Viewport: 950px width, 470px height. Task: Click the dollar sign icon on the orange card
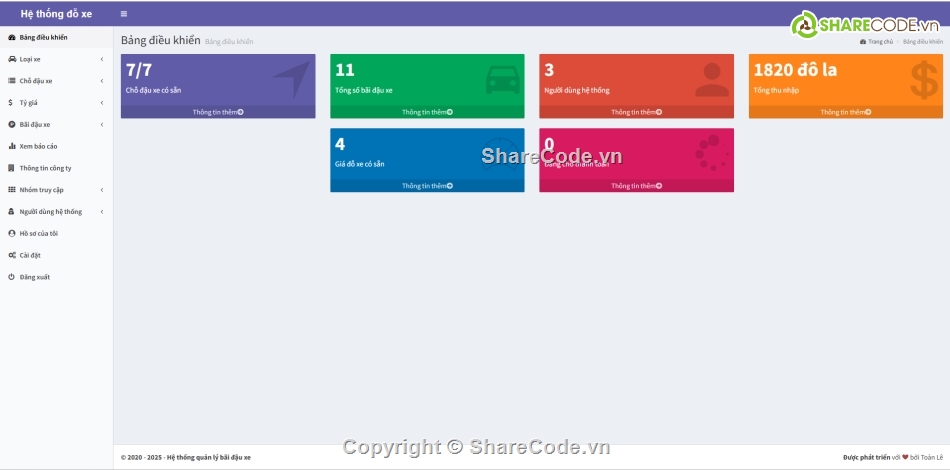[924, 80]
